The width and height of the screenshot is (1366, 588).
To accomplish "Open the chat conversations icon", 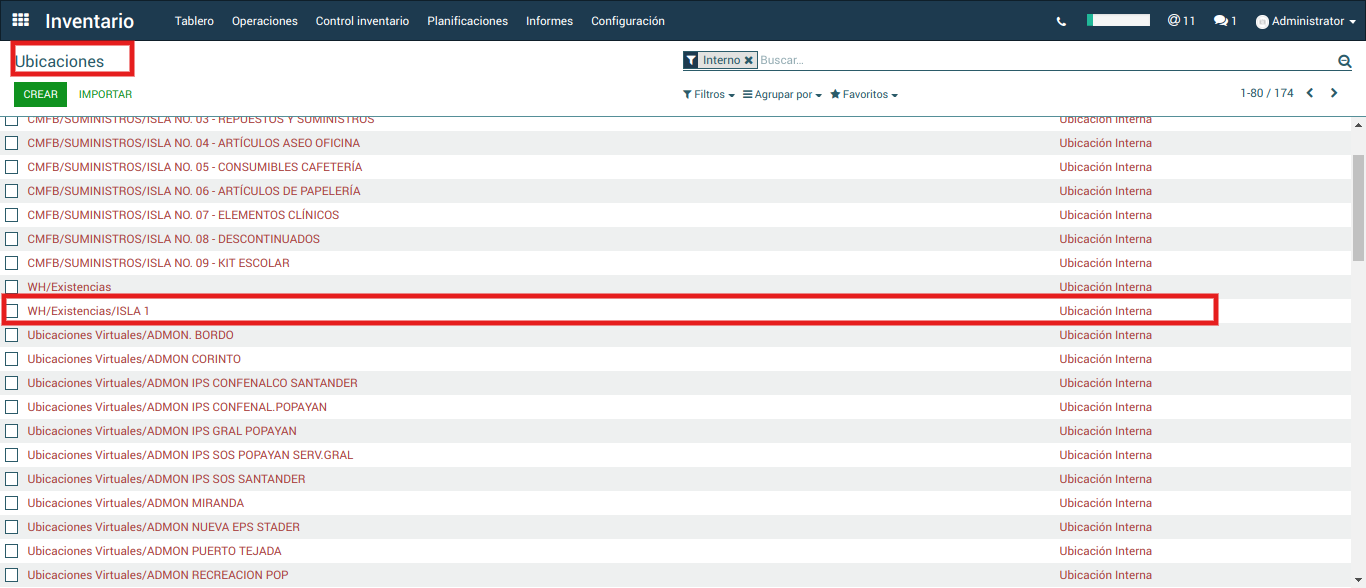I will (x=1225, y=21).
